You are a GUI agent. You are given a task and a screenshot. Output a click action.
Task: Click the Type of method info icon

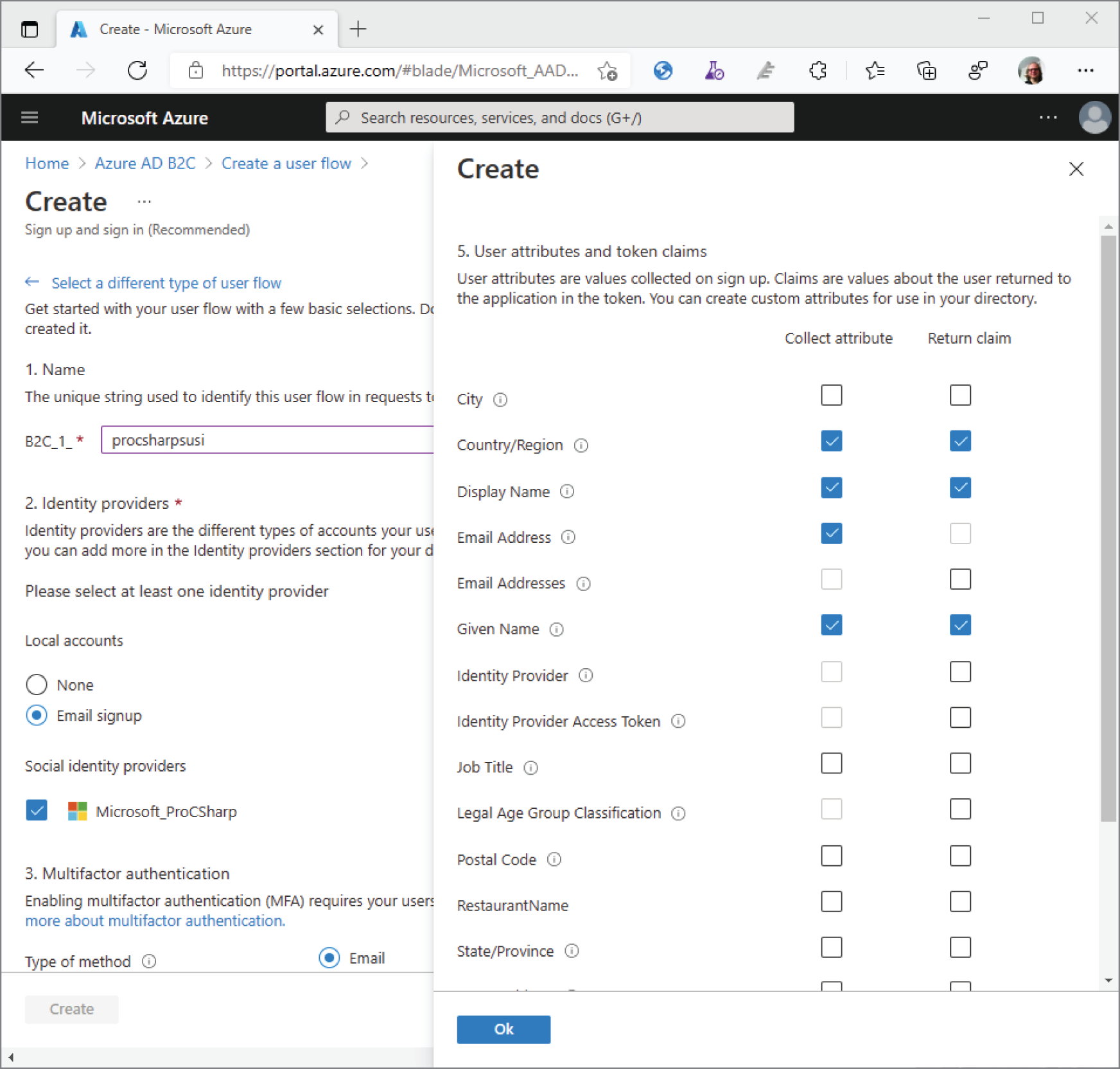point(149,961)
